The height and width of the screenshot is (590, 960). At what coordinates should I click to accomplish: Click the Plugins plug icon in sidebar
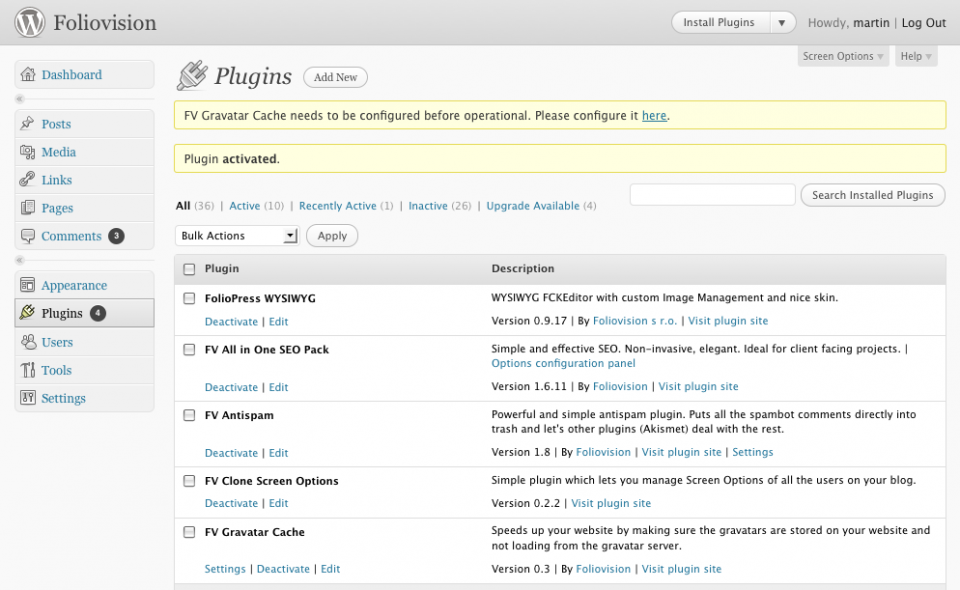[27, 313]
